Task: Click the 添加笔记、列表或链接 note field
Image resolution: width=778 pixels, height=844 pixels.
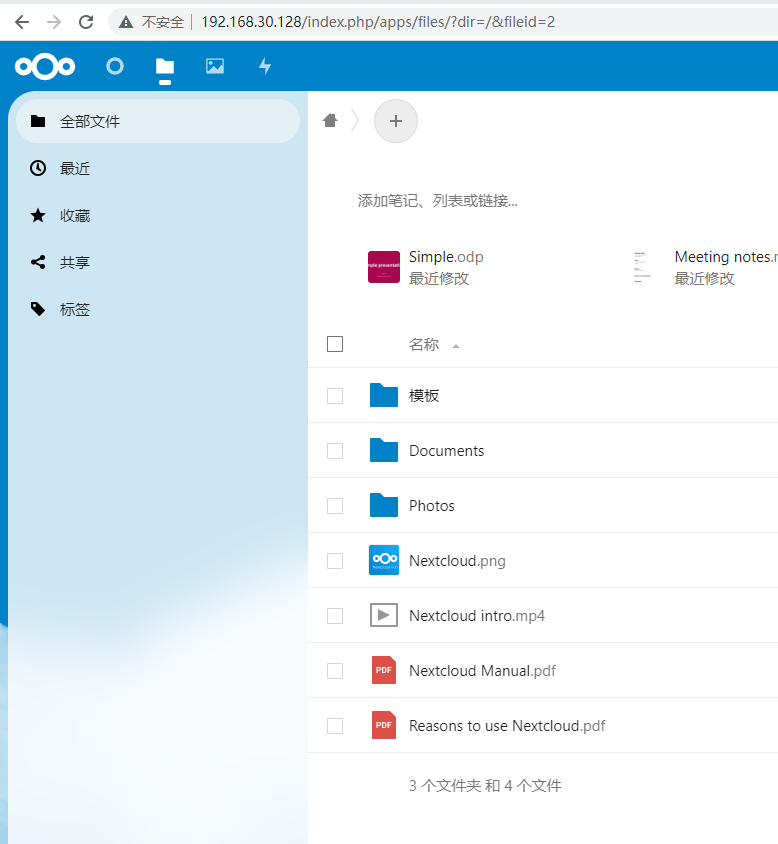Action: point(438,201)
